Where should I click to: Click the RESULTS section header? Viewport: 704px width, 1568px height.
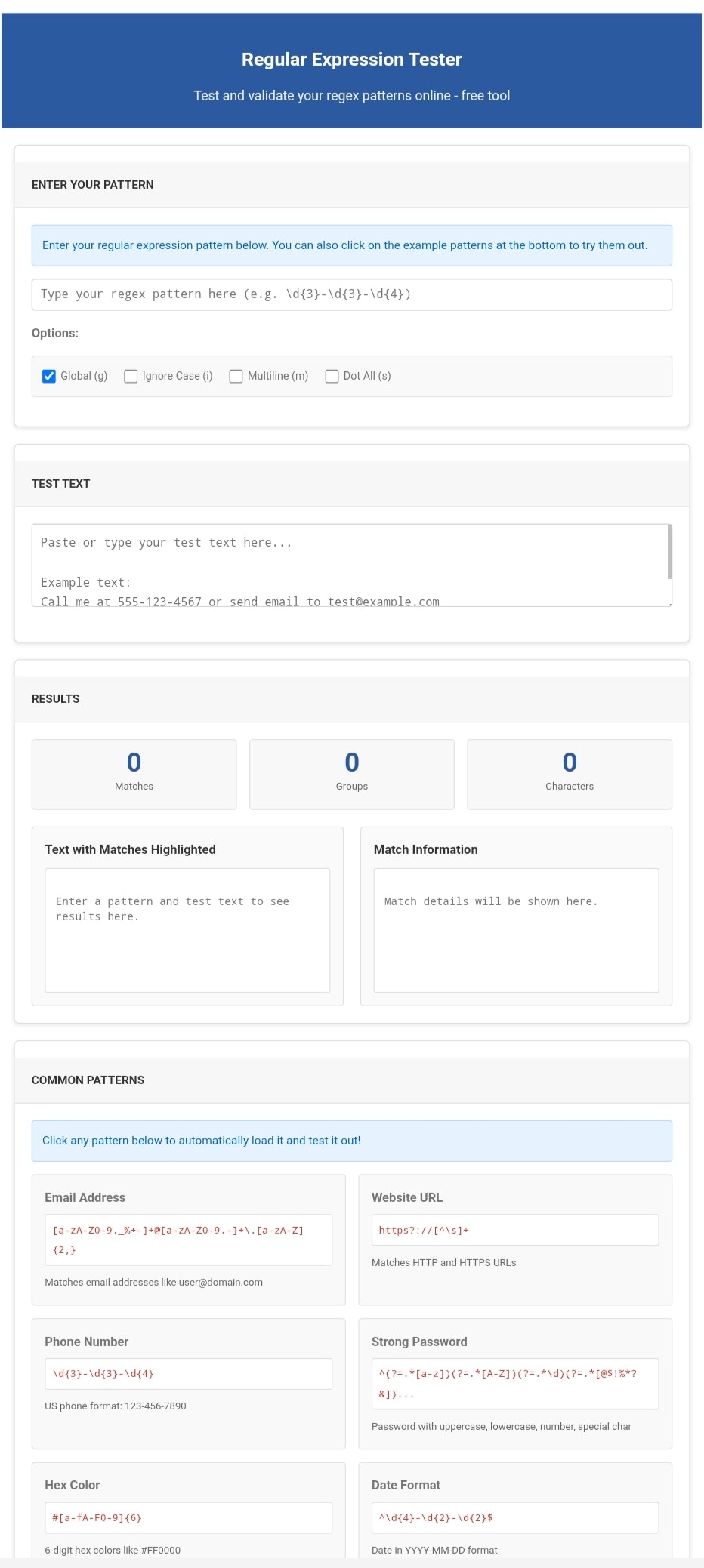point(352,699)
